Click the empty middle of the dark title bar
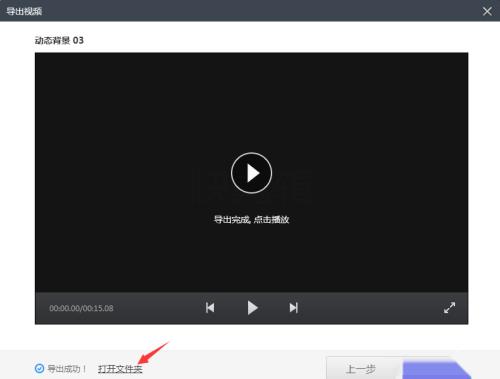This screenshot has width=500, height=379. click(x=250, y=11)
